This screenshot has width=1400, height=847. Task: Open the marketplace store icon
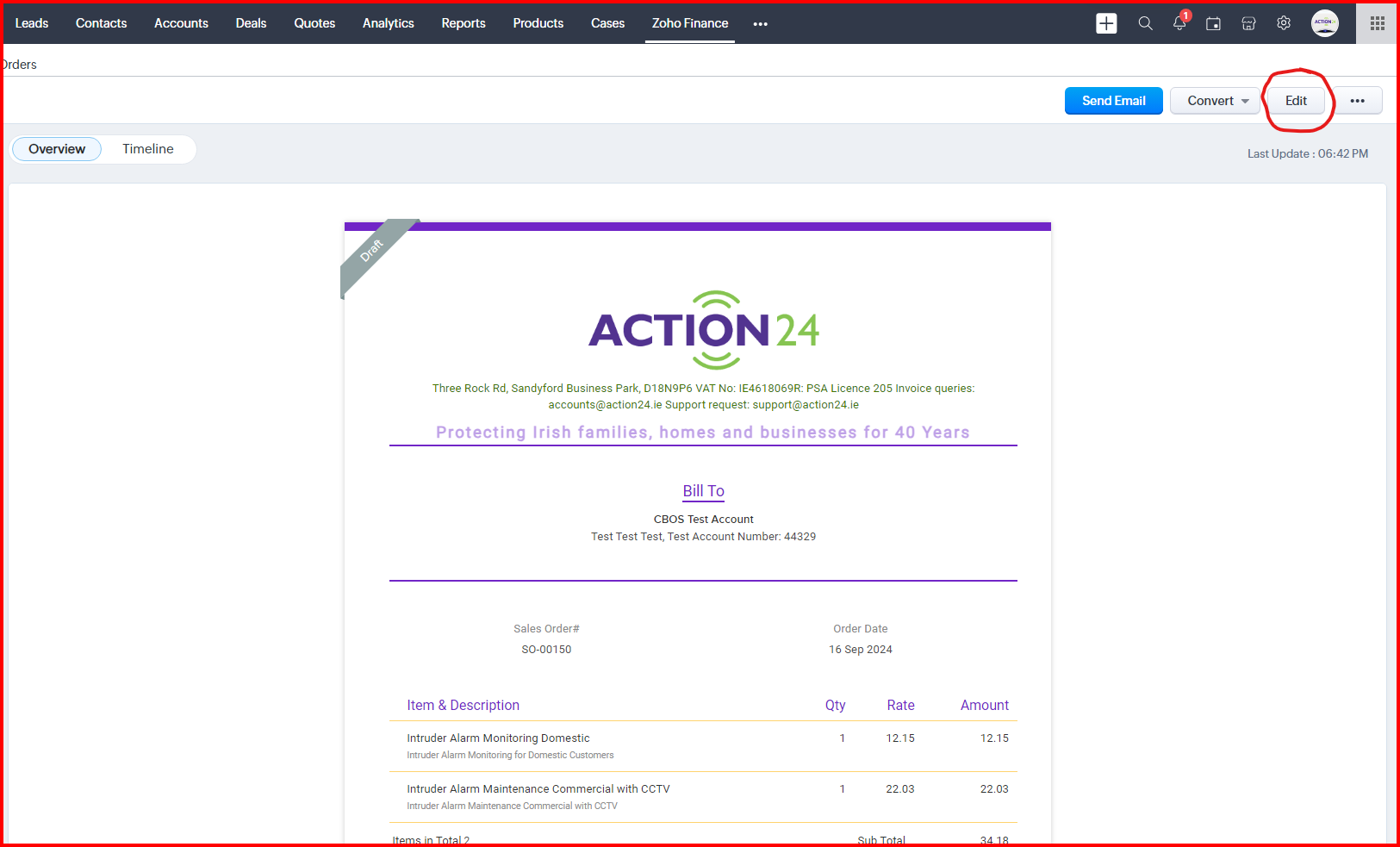(x=1248, y=23)
